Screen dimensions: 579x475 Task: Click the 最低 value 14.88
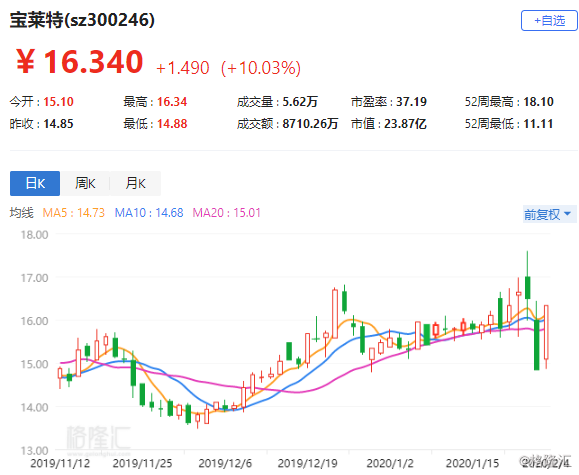pos(172,124)
